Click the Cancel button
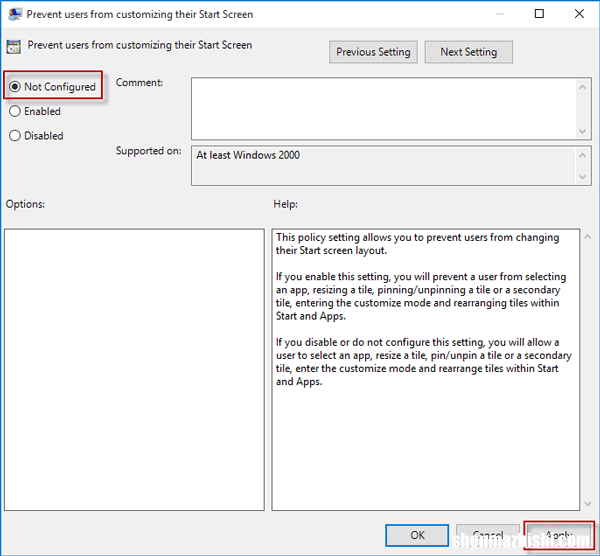 tap(488, 535)
